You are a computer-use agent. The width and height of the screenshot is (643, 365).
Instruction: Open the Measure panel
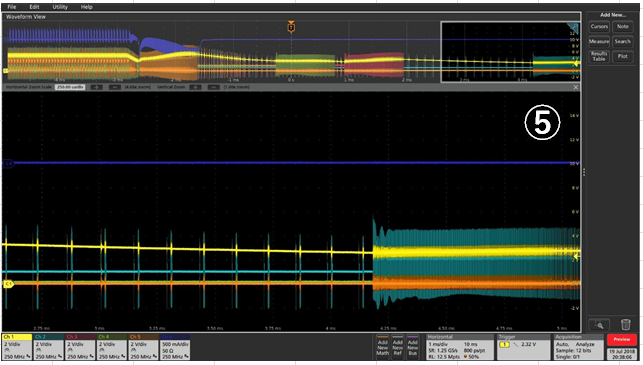tap(599, 41)
